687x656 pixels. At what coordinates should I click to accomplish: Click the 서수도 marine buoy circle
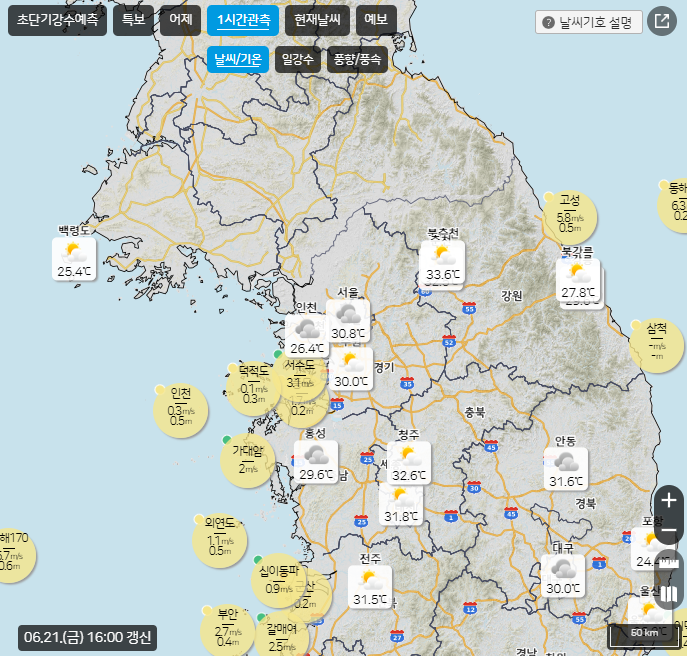302,372
